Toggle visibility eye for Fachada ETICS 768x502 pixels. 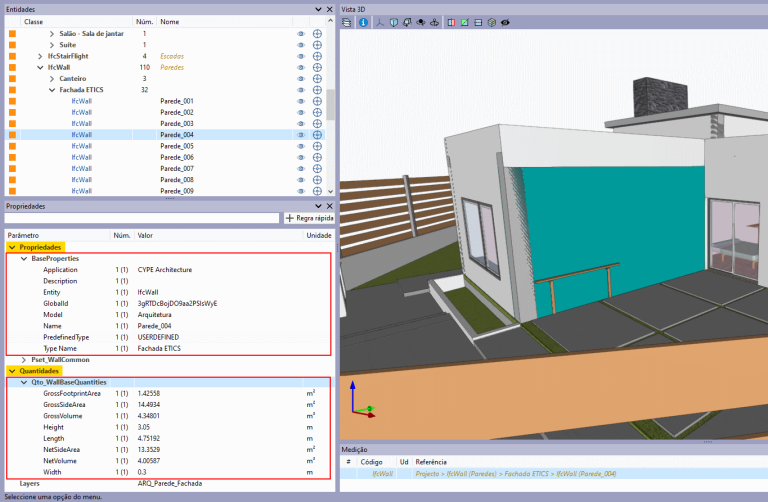pyautogui.click(x=301, y=90)
